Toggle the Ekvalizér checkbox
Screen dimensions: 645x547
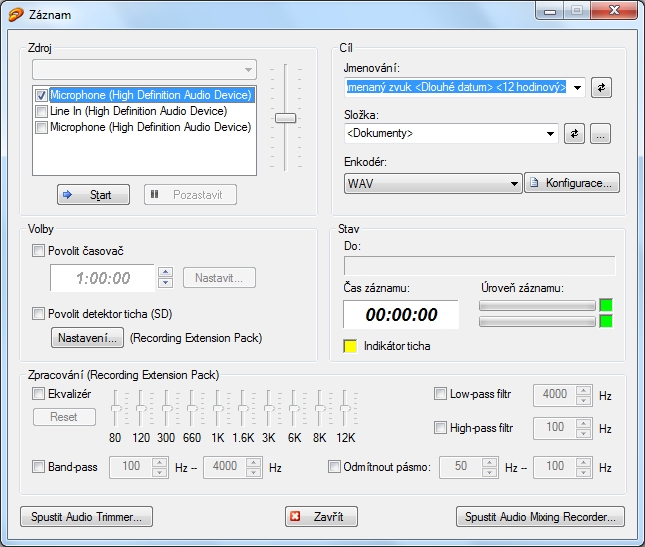point(38,394)
